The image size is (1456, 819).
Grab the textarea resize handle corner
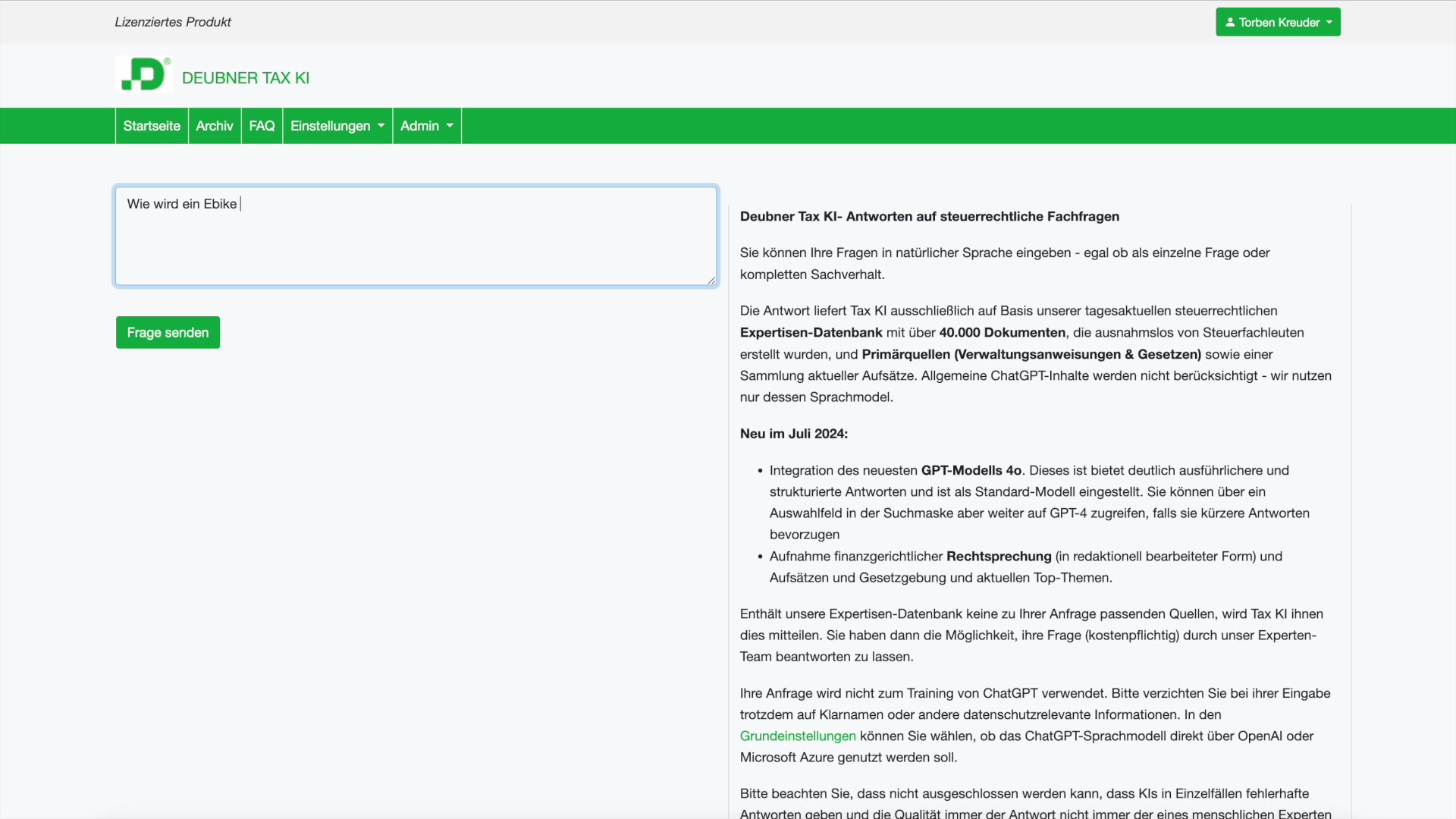(x=711, y=280)
